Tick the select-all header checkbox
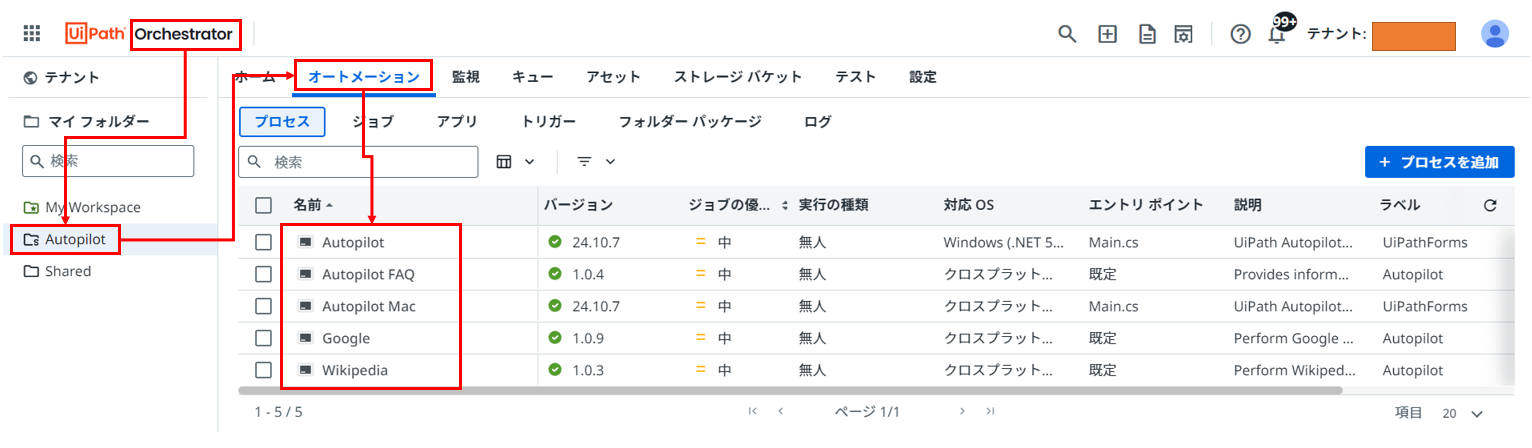Image resolution: width=1532 pixels, height=448 pixels. pos(264,205)
